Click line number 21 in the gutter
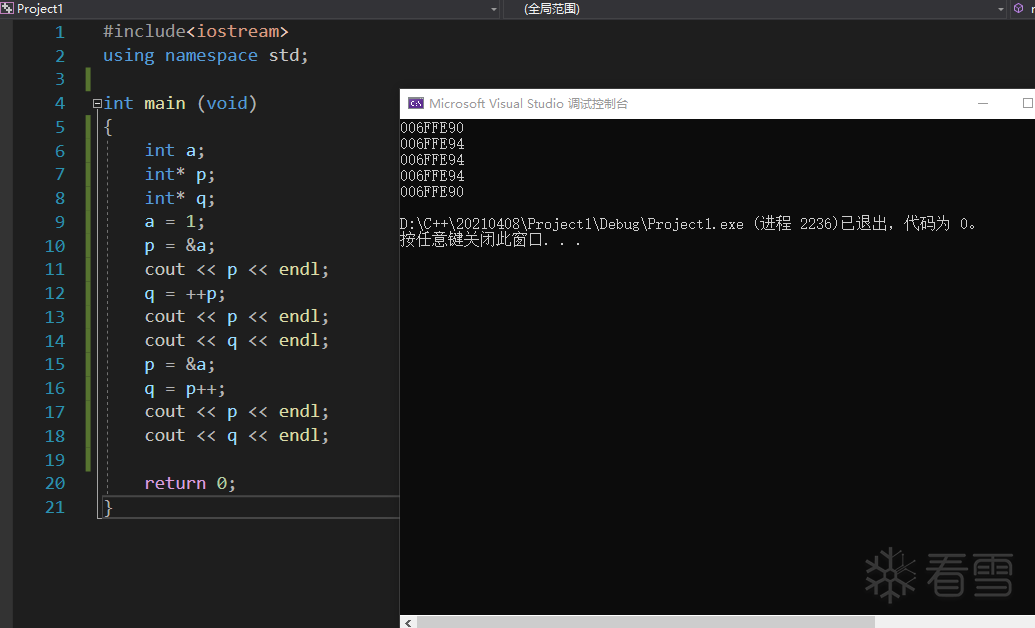Viewport: 1035px width, 628px height. click(55, 507)
